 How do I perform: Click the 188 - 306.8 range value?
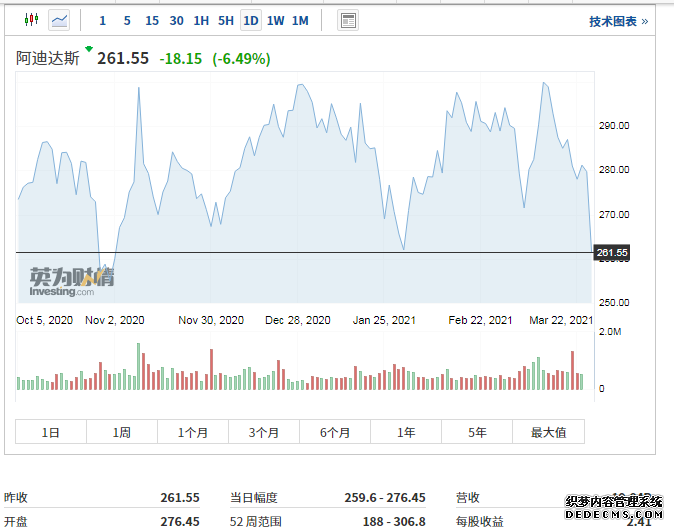[394, 521]
